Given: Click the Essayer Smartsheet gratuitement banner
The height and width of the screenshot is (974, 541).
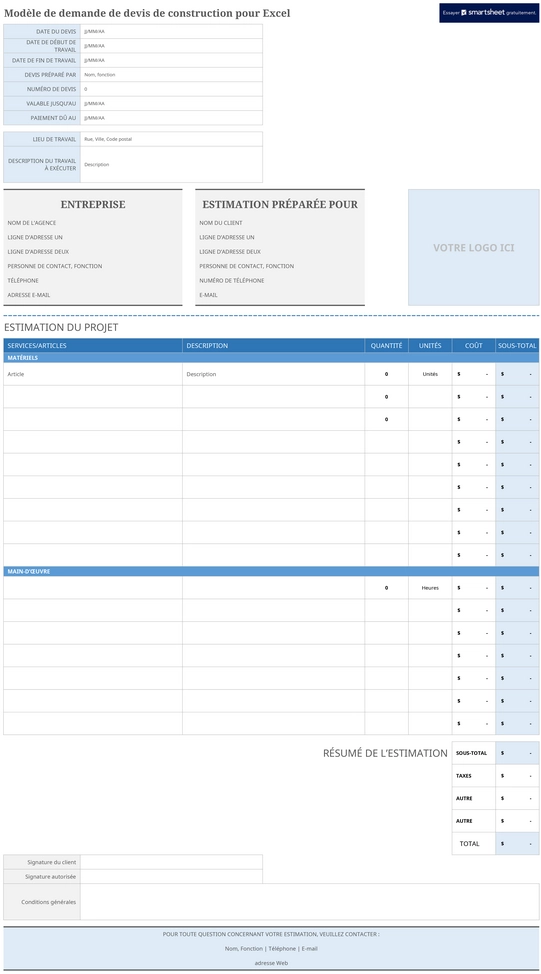Looking at the screenshot, I should pyautogui.click(x=489, y=12).
